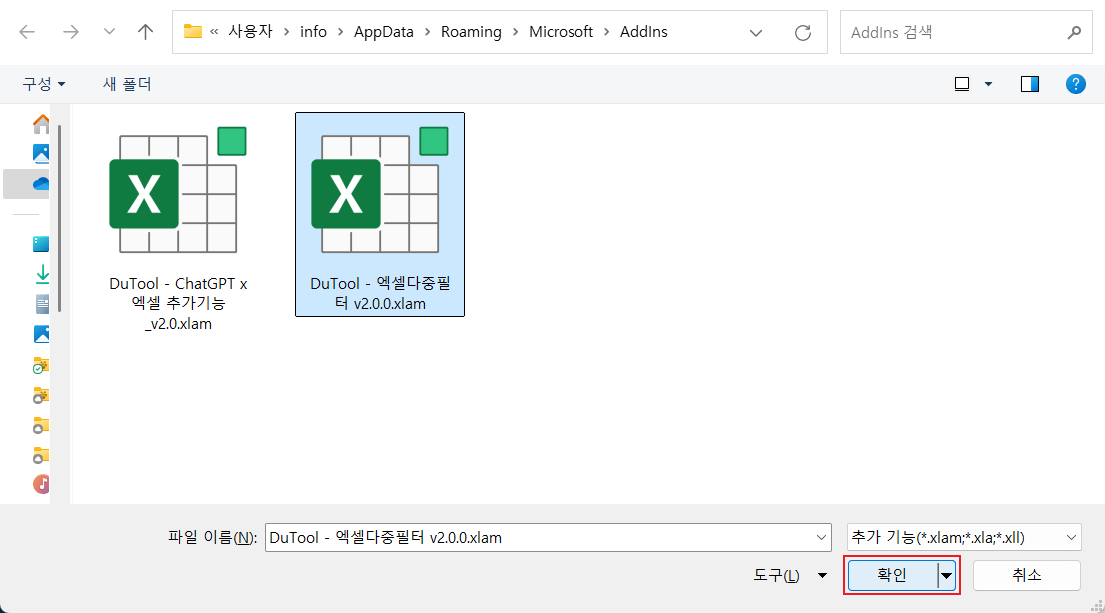
Task: Select DuTool 엑셀다중필터 v2.0.0.xlam thumbnail
Action: click(x=380, y=190)
